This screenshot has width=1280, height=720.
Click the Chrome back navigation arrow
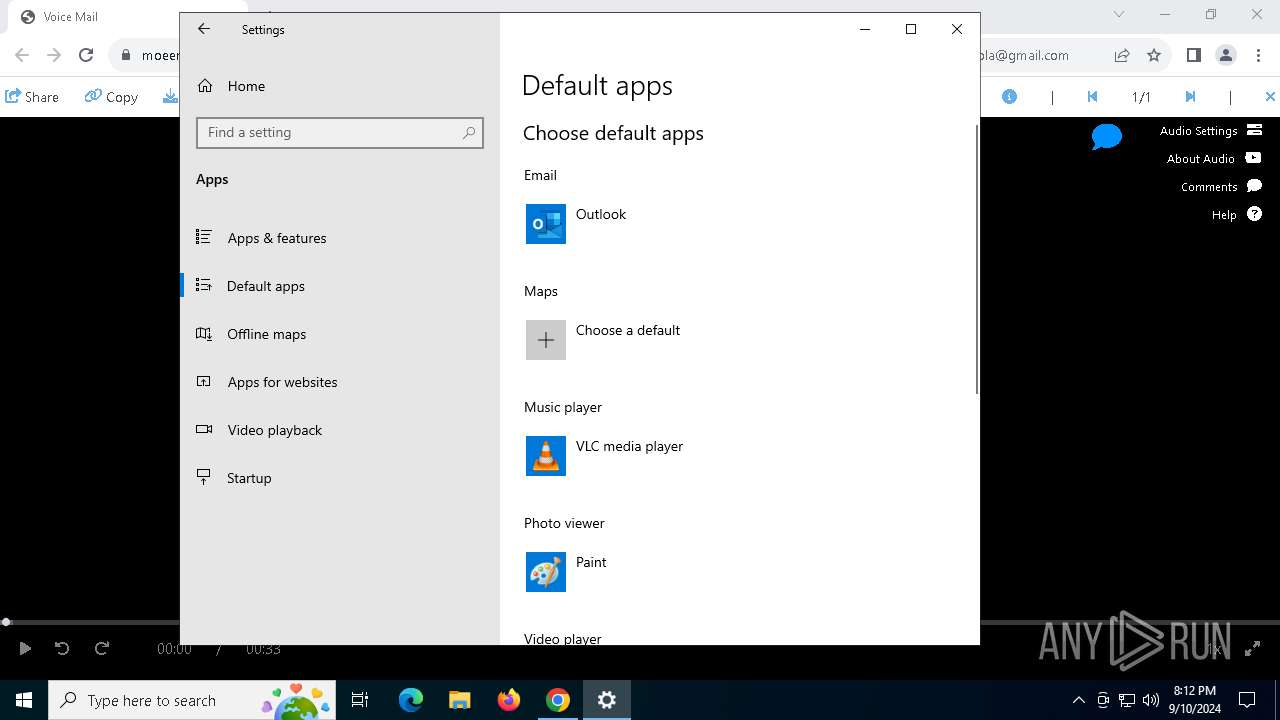pos(22,56)
